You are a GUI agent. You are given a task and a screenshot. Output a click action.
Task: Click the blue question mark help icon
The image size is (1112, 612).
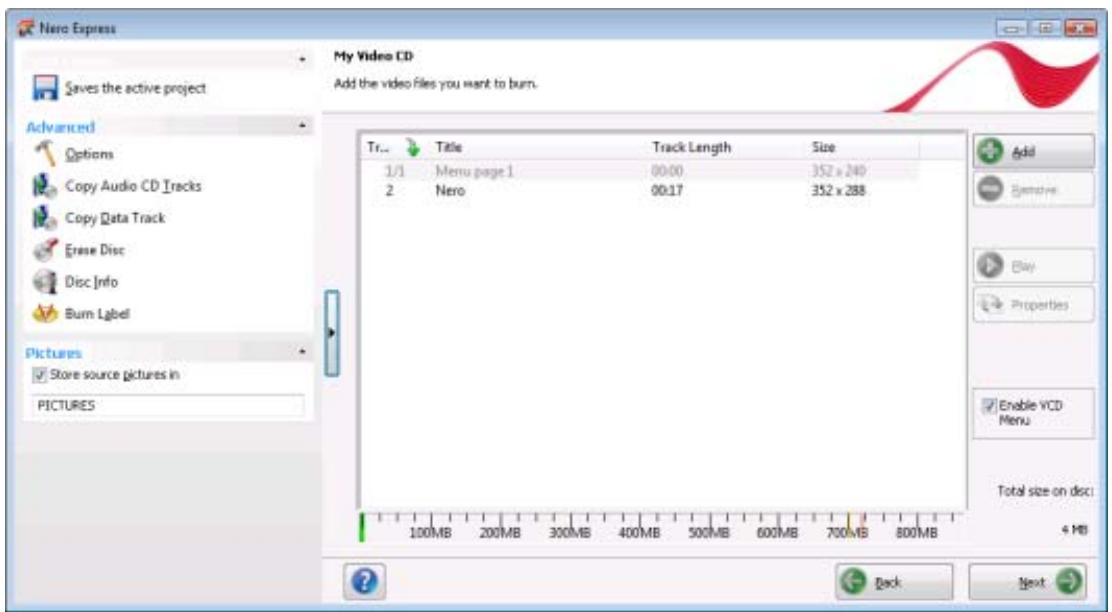pos(365,582)
